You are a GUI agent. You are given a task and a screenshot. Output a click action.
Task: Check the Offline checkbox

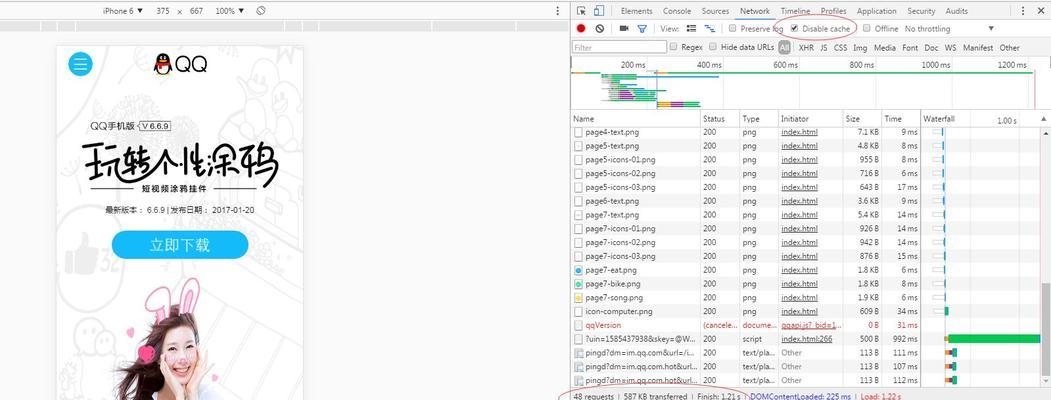[x=867, y=29]
